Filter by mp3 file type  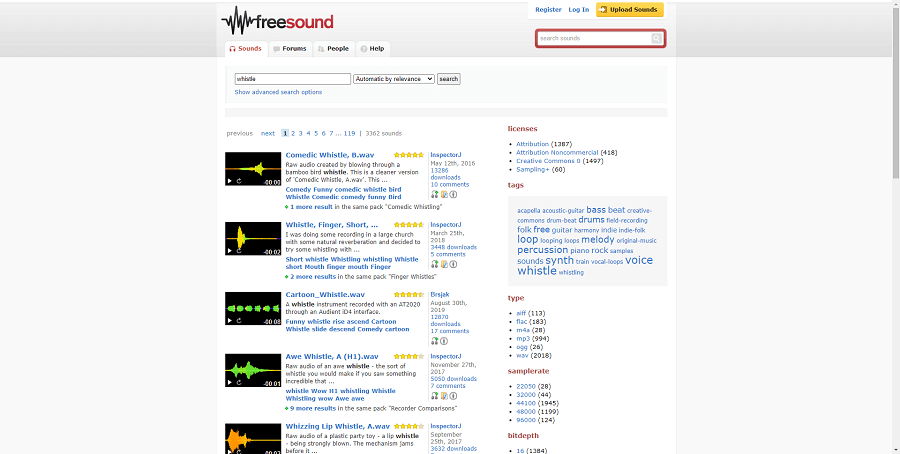(523, 339)
